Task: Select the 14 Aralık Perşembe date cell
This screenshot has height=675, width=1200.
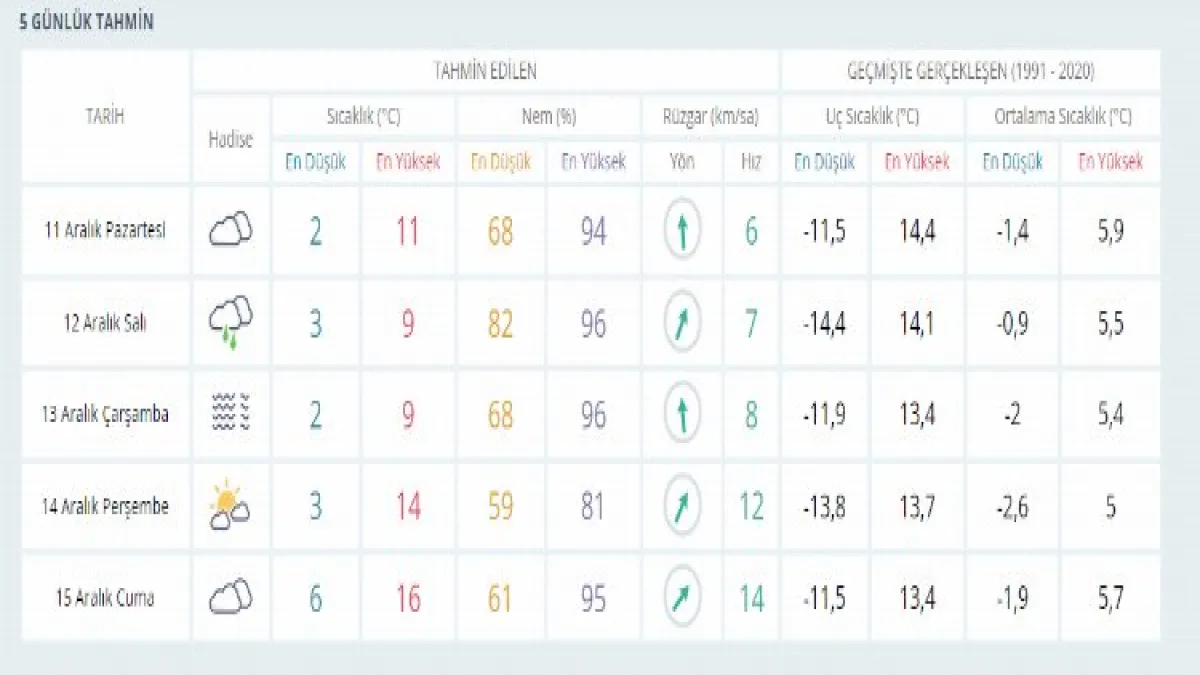Action: pos(105,506)
